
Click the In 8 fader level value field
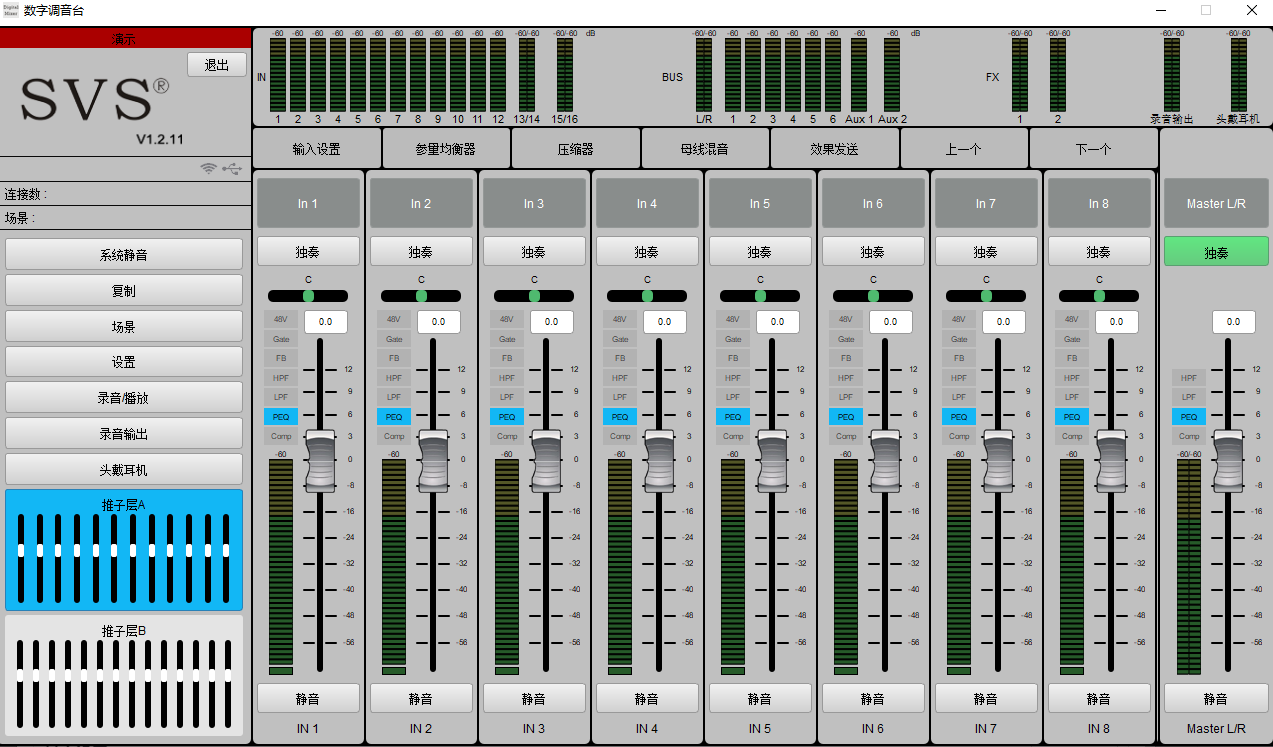(1116, 322)
